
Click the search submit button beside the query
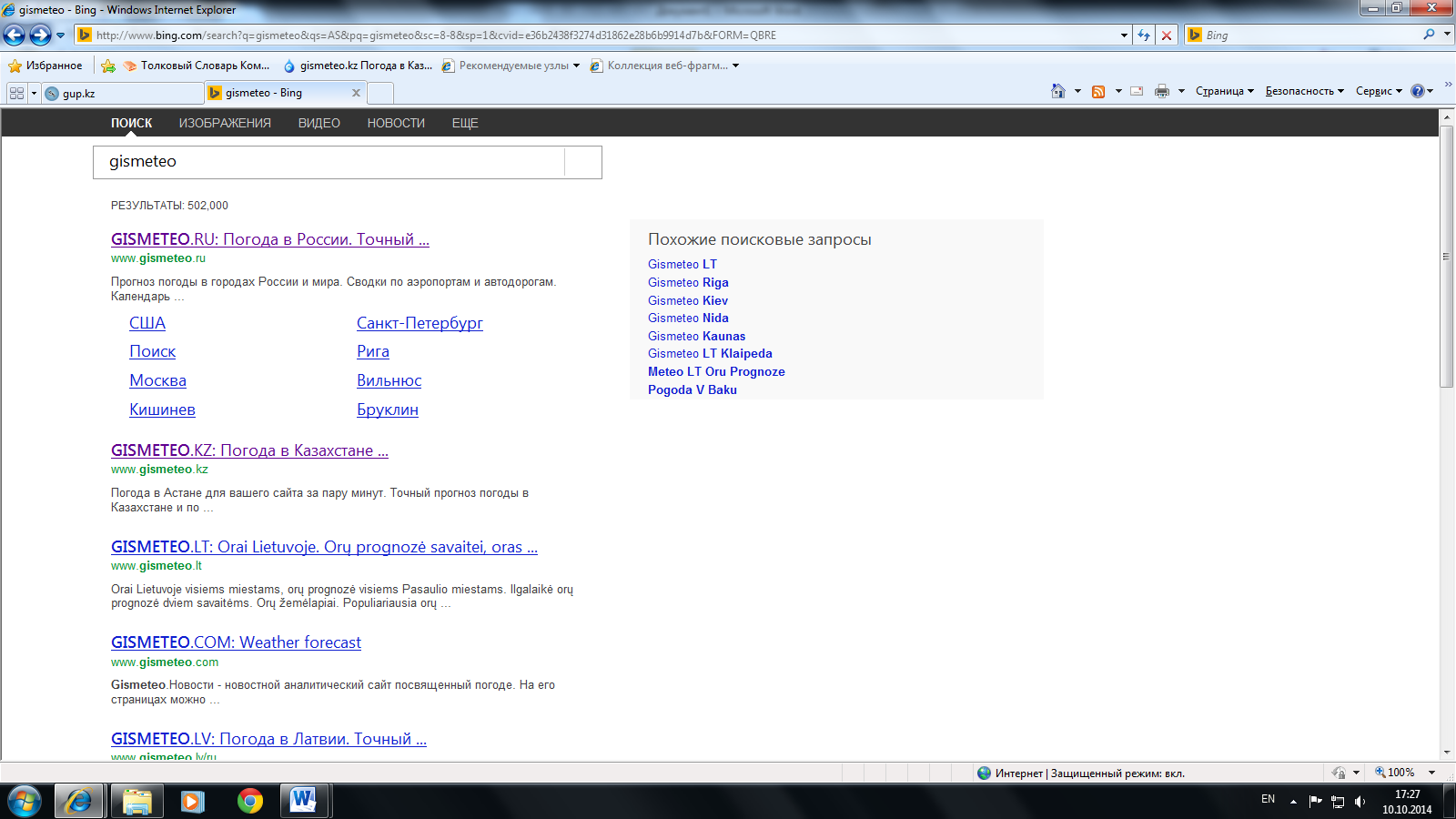tap(583, 162)
